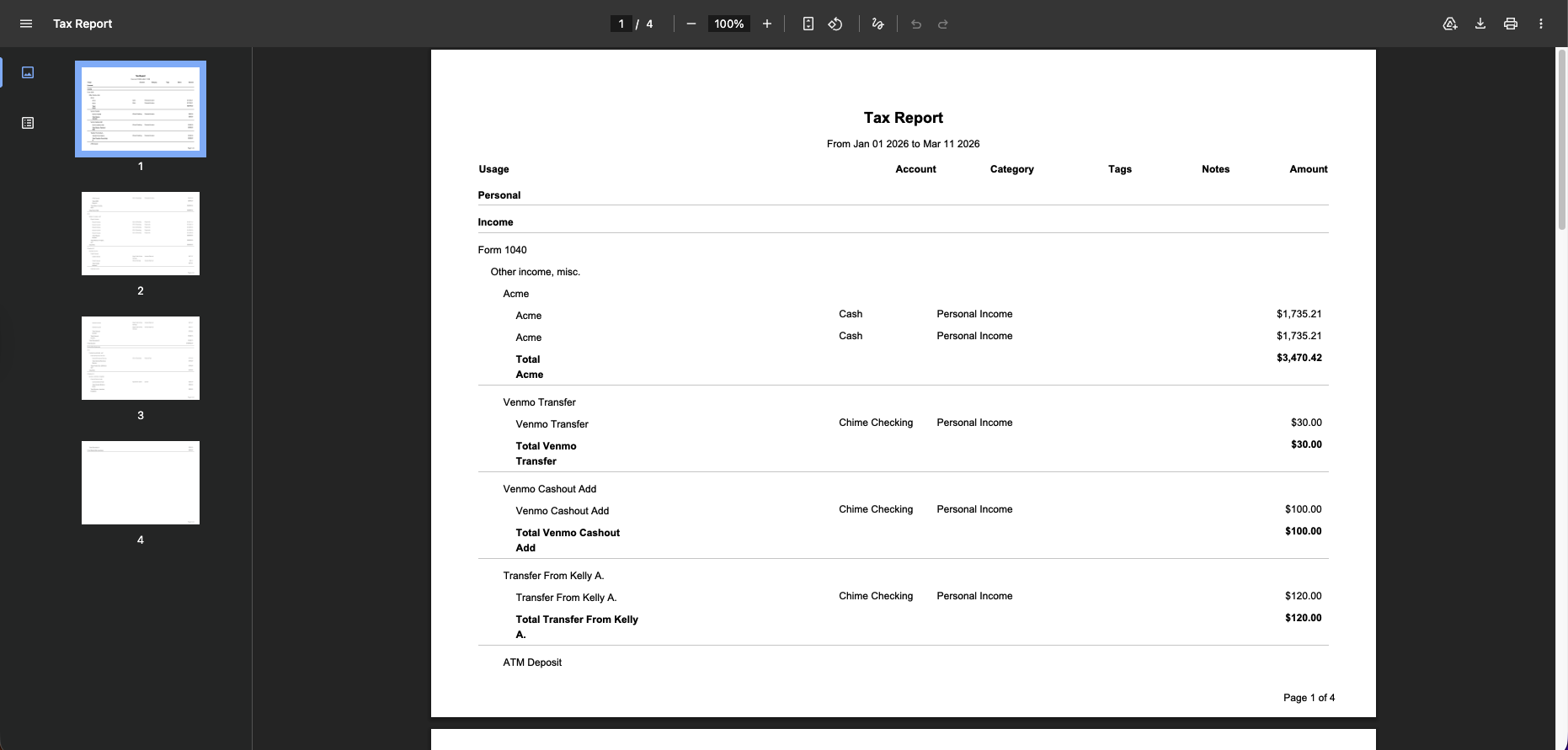
Task: Click the zoom out minus button
Action: point(691,24)
